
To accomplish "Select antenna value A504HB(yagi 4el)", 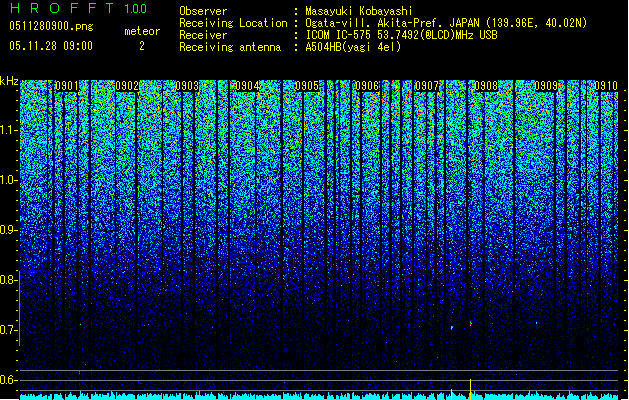I will point(353,47).
